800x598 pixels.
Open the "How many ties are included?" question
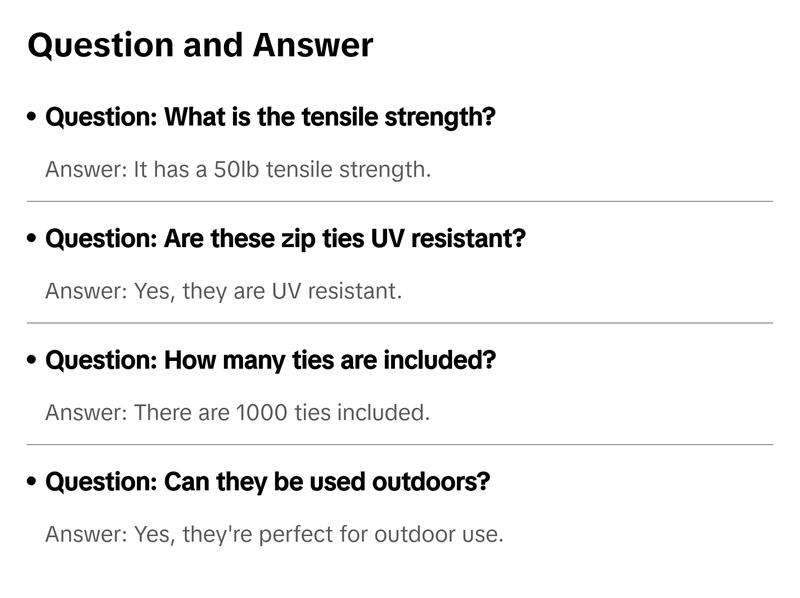click(270, 360)
